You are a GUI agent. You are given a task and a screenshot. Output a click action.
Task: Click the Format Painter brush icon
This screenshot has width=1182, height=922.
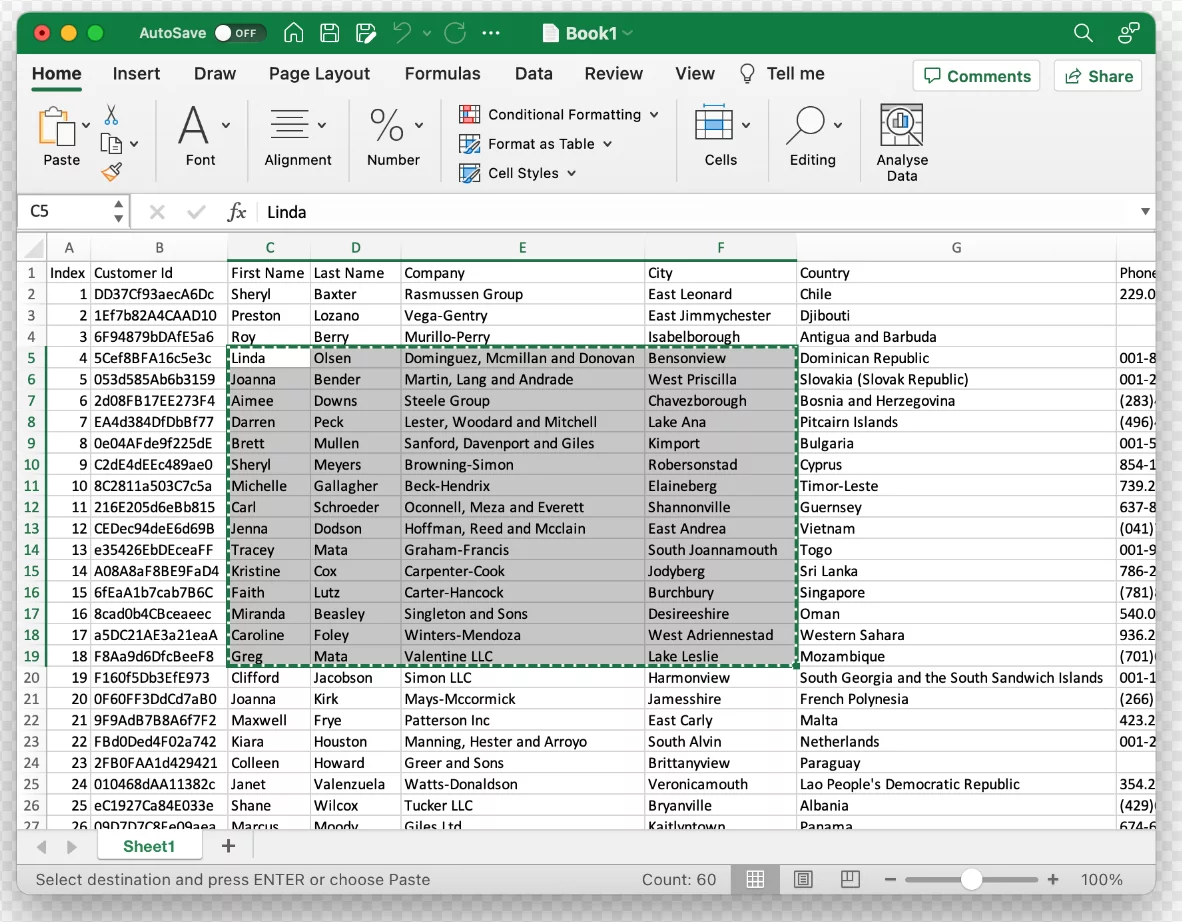112,172
